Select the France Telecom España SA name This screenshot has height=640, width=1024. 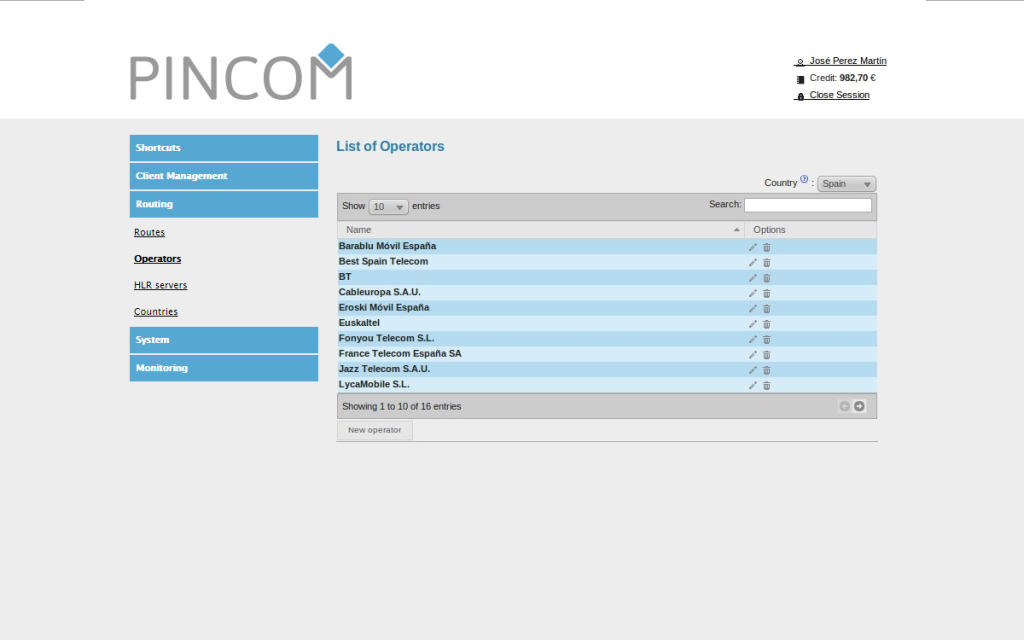tap(400, 353)
